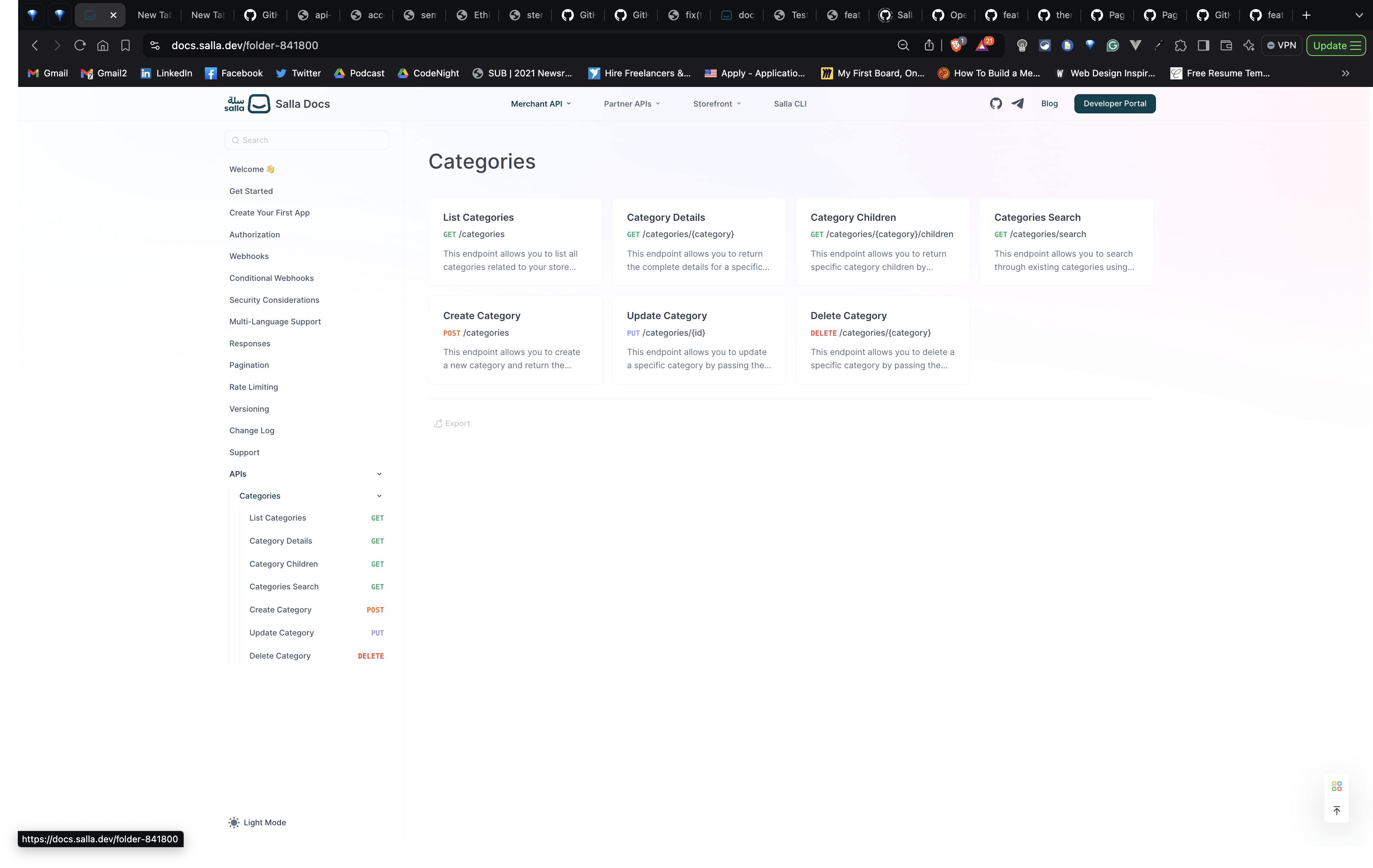Click the sidebar Search input field
Screen dimensions: 1373x868
[307, 140]
